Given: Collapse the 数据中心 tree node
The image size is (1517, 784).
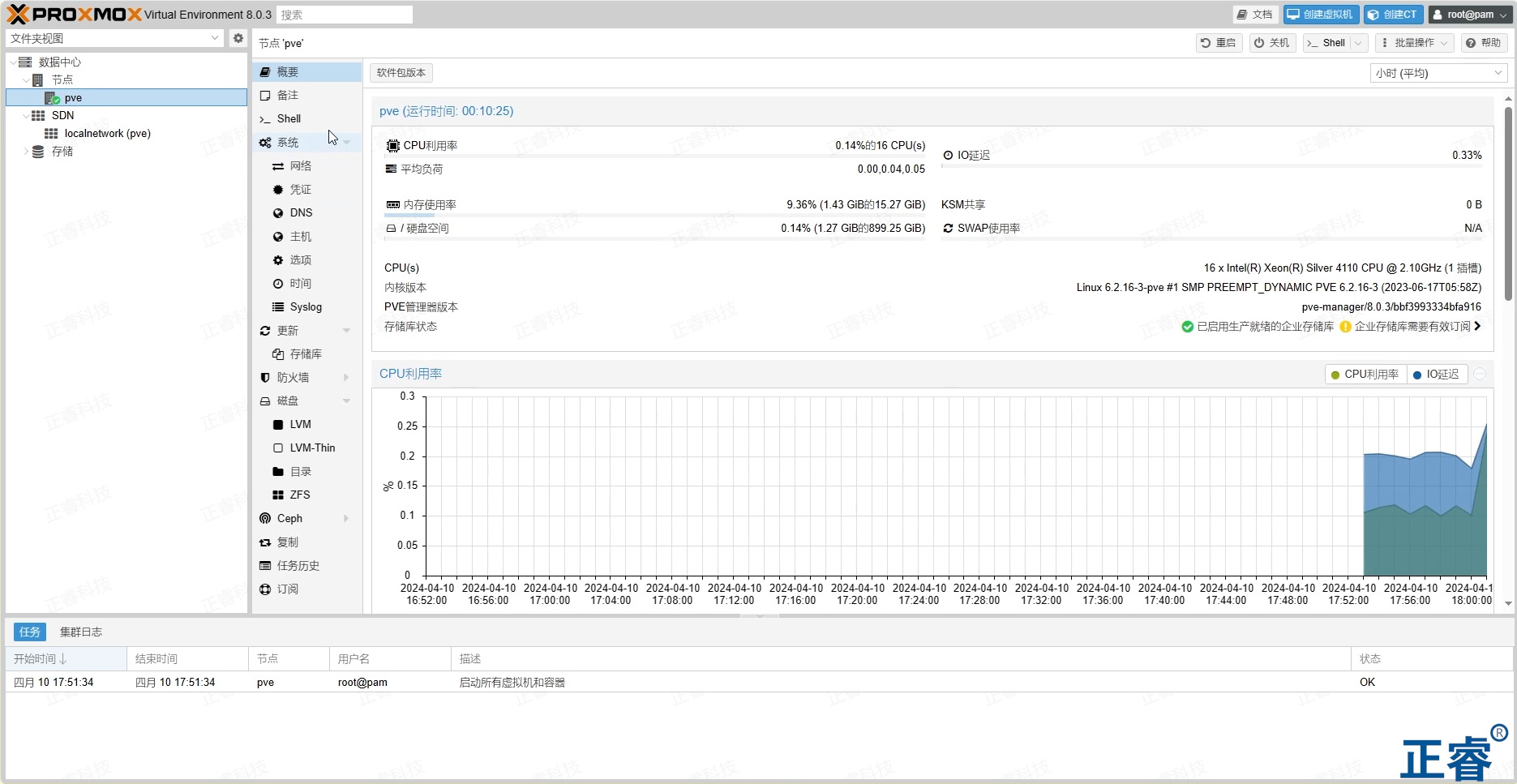Looking at the screenshot, I should [x=13, y=62].
